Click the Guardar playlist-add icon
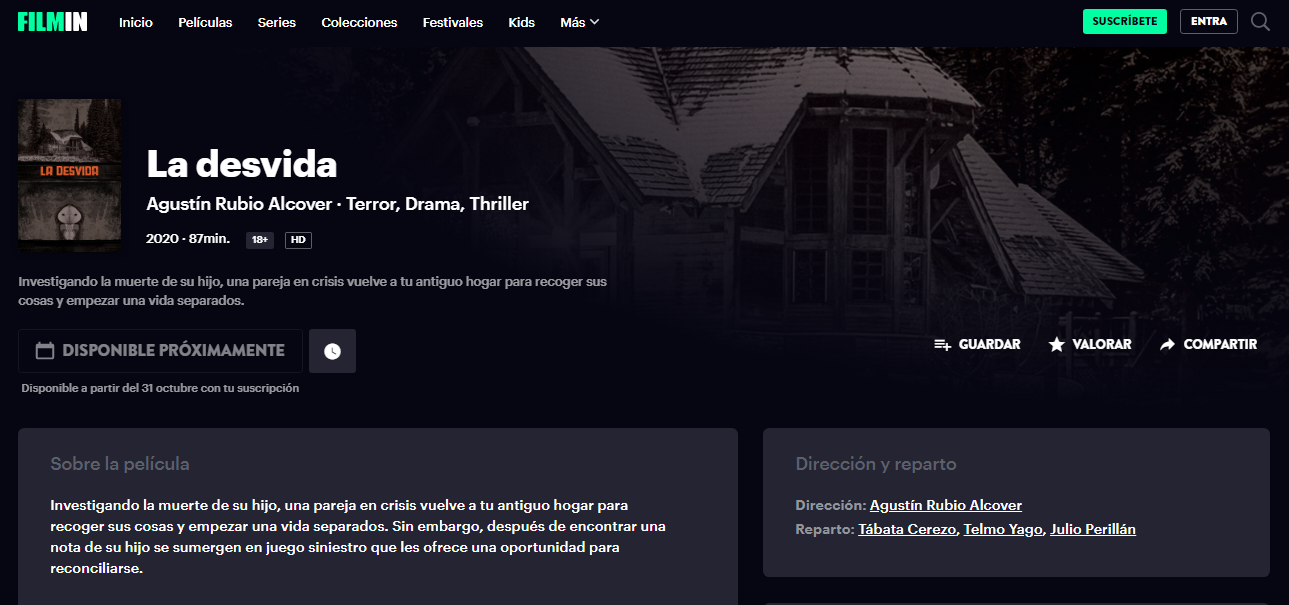The image size is (1289, 605). point(942,344)
